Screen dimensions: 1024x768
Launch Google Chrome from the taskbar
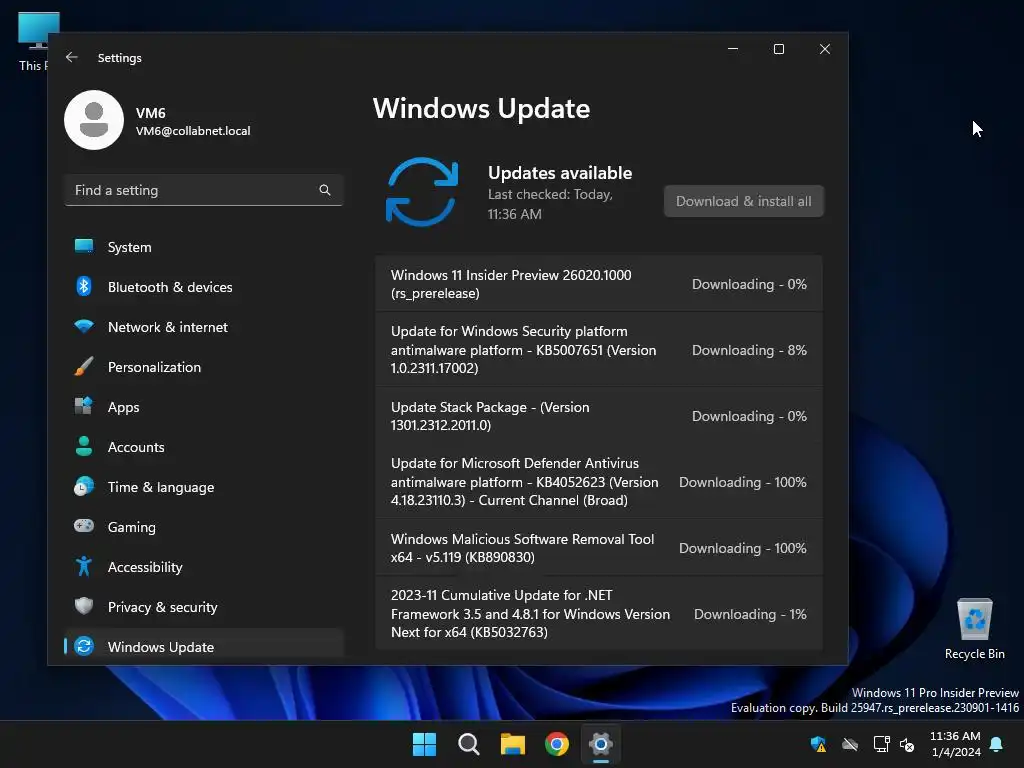coord(556,744)
